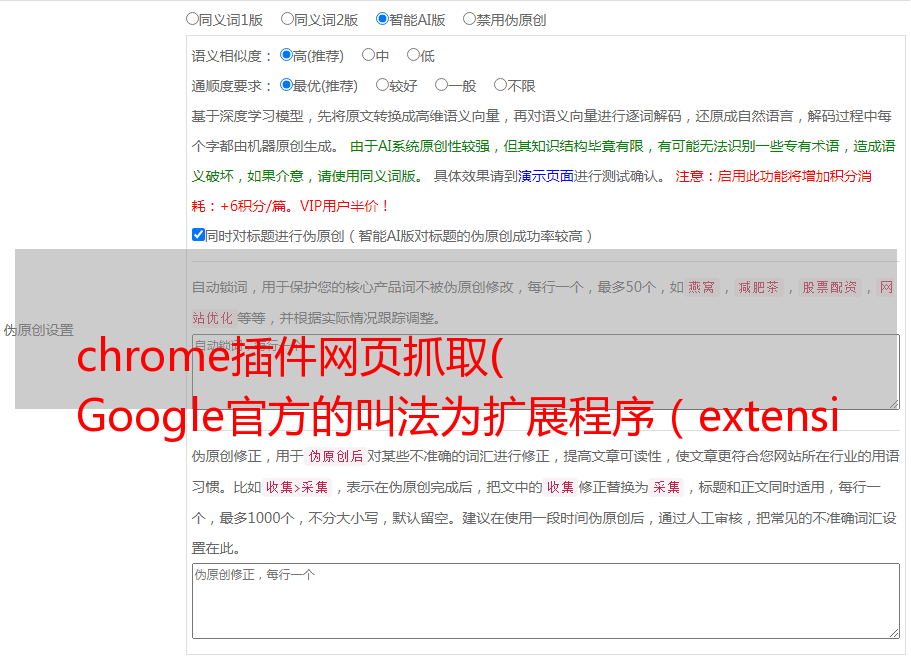Set 通顺度要求 to 不限

coord(500,85)
